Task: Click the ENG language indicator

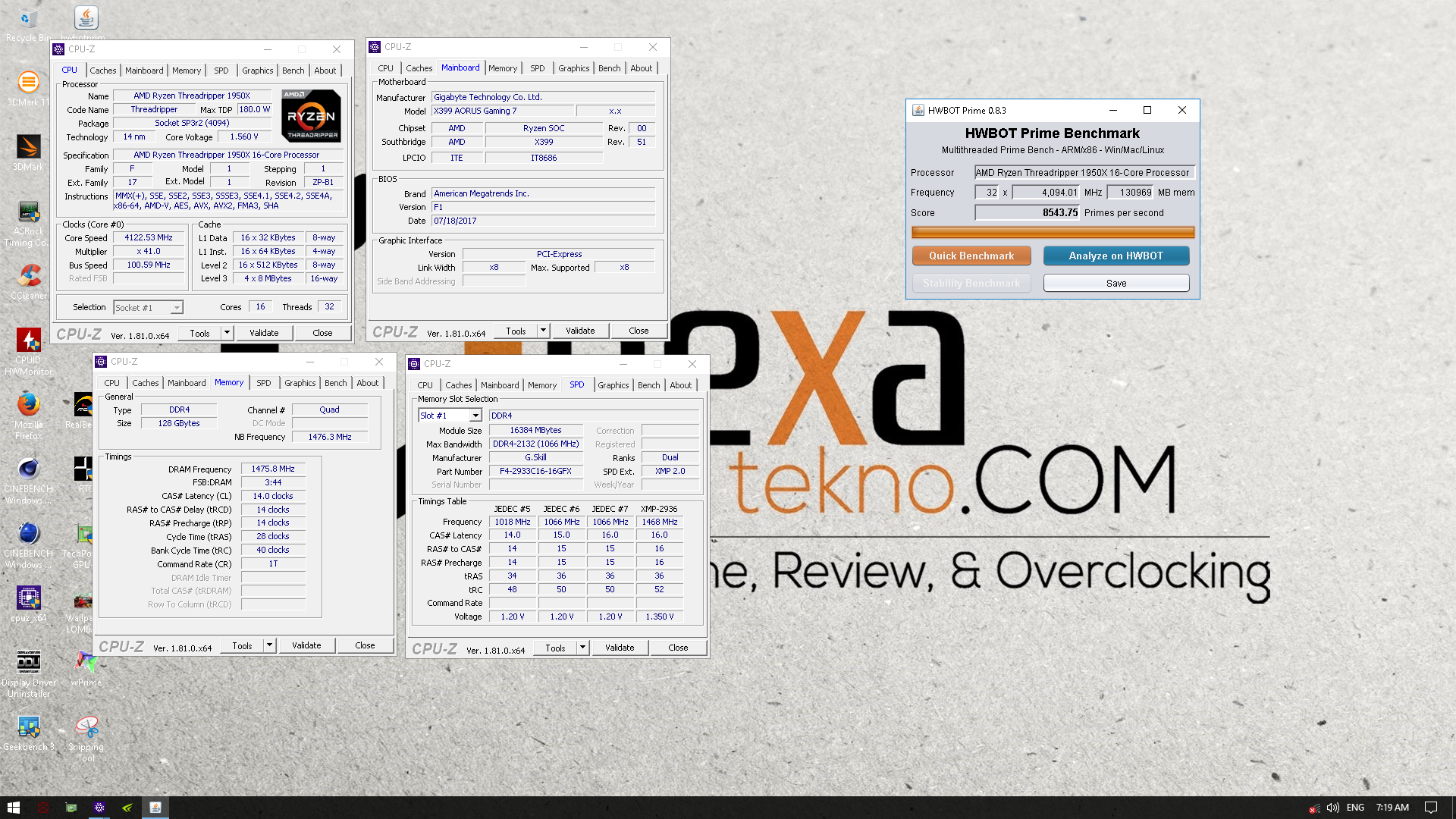Action: coord(1355,808)
